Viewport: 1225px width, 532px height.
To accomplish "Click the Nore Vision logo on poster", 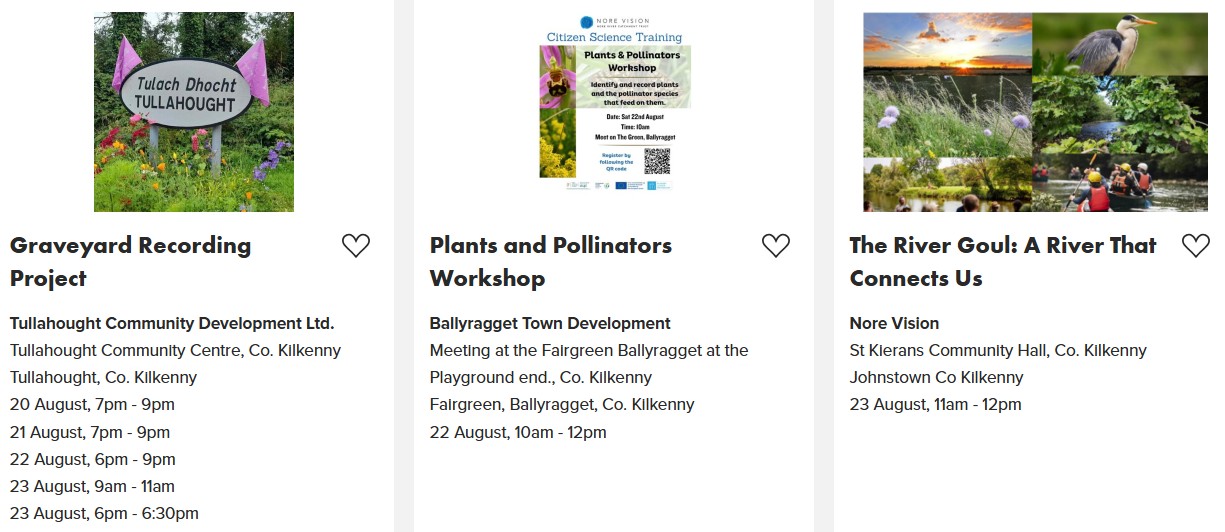I will tap(614, 21).
